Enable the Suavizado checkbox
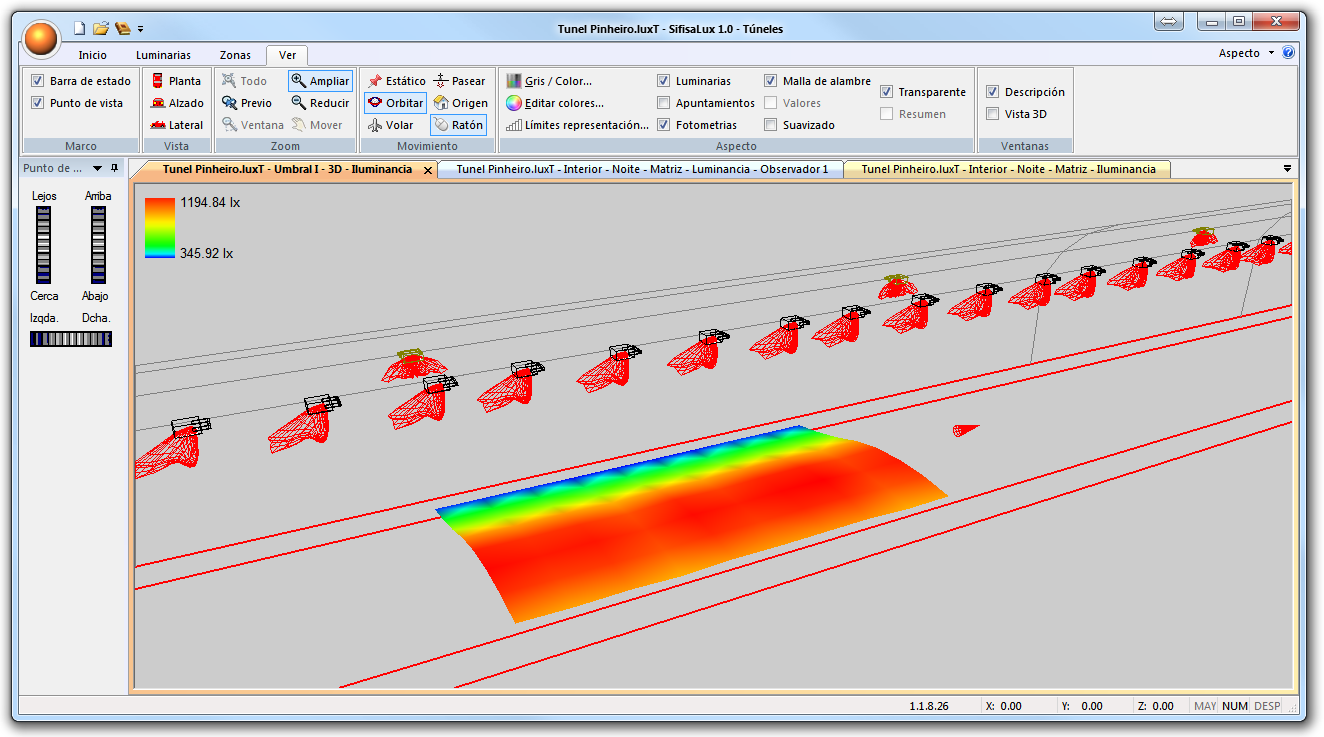This screenshot has height=737, width=1324. click(771, 125)
